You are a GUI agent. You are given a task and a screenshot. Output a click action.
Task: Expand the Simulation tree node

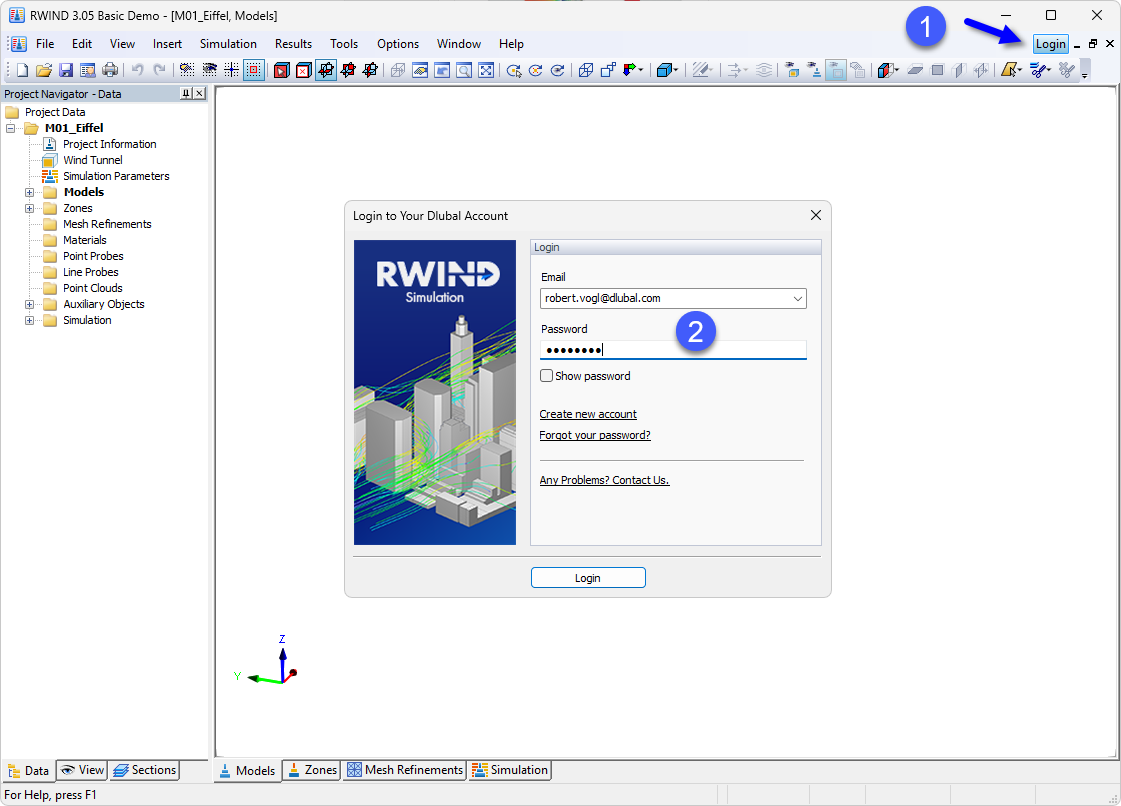(29, 320)
